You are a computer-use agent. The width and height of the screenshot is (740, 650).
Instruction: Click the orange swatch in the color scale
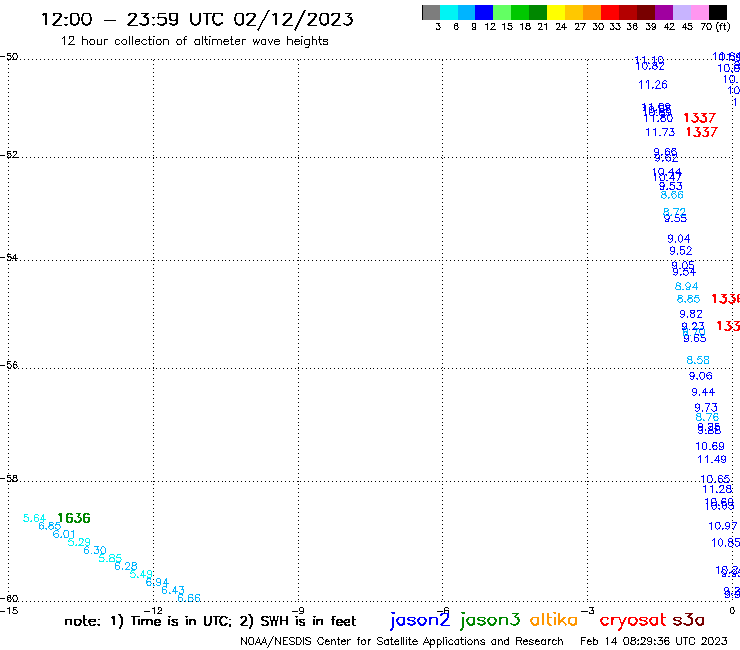(592, 12)
